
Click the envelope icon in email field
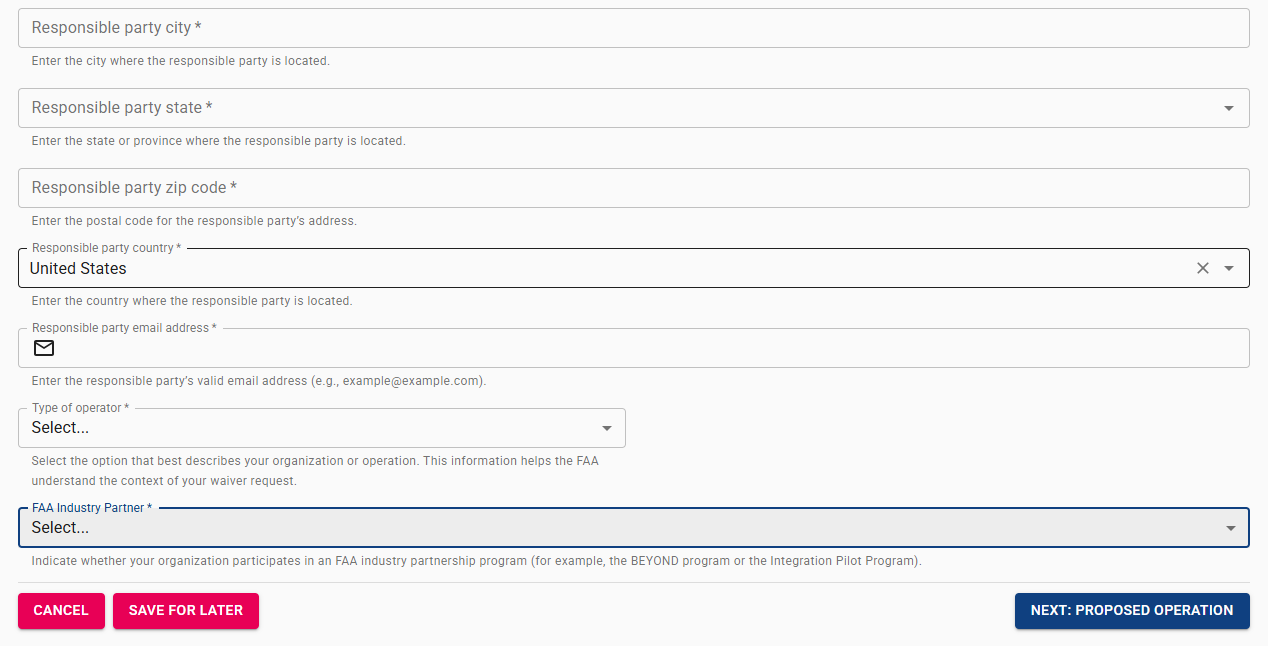click(x=44, y=348)
